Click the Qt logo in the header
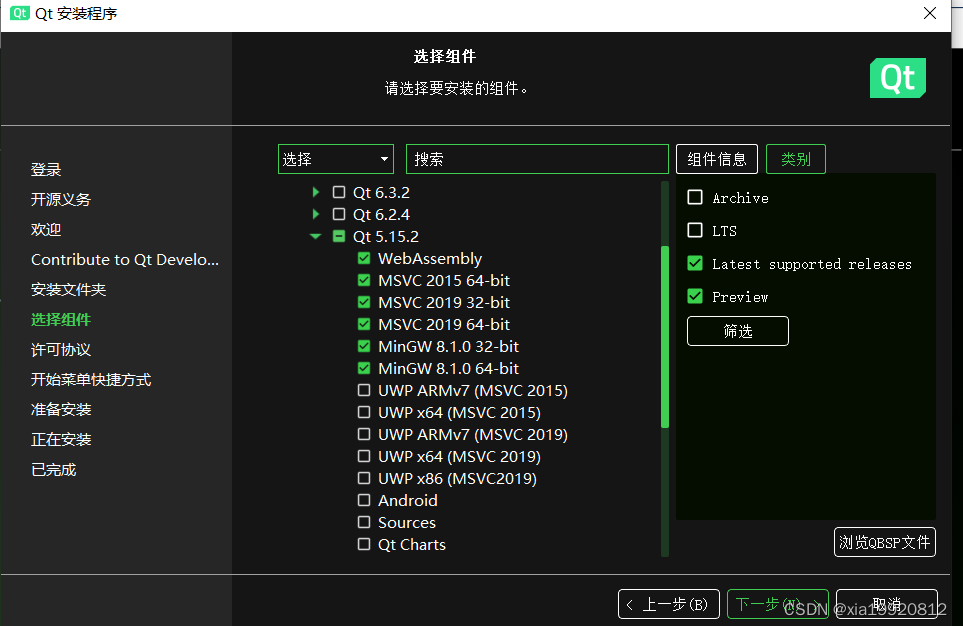Screen dimensions: 963x626 (x=897, y=78)
